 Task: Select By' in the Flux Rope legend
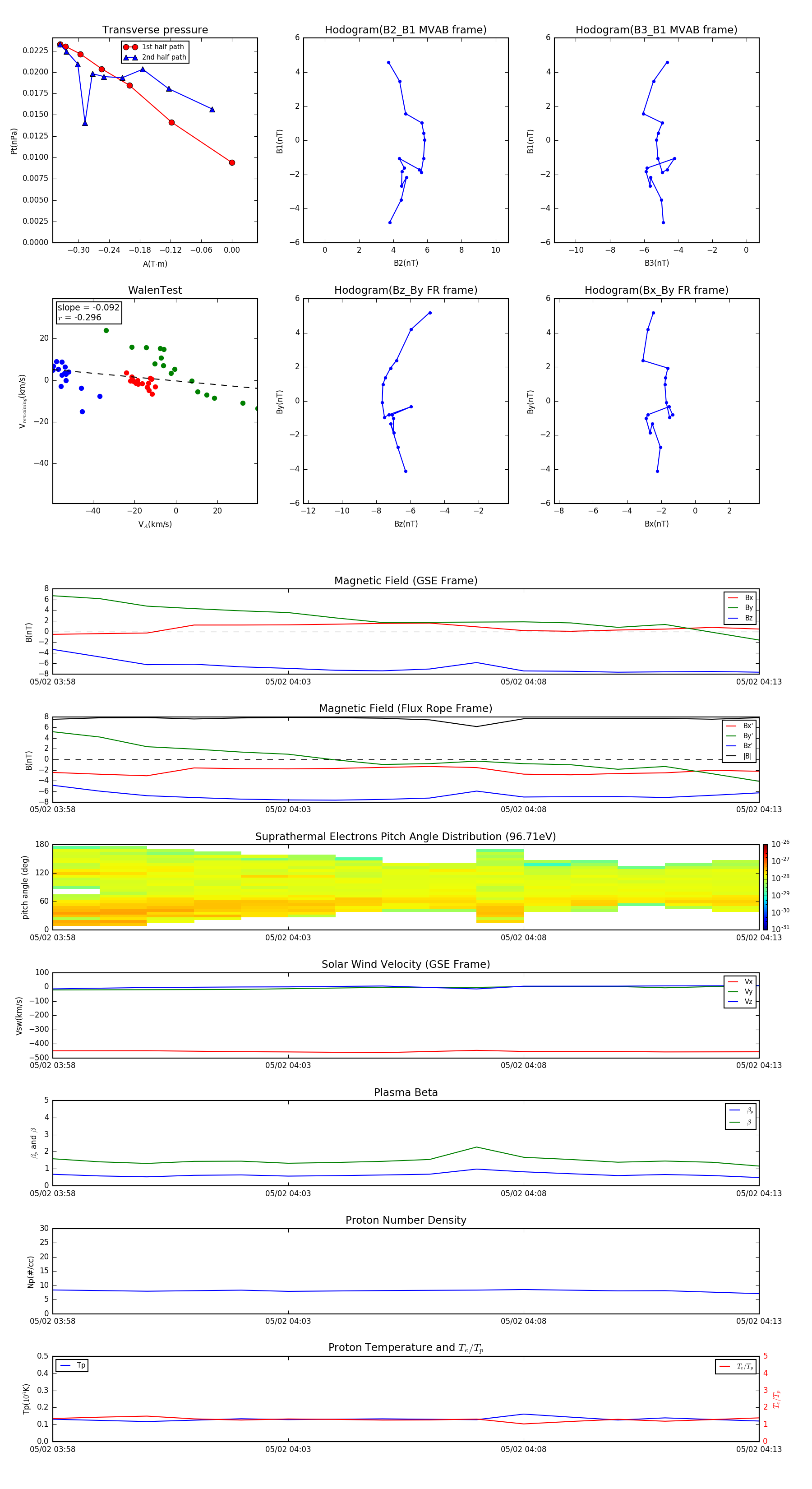(x=740, y=736)
